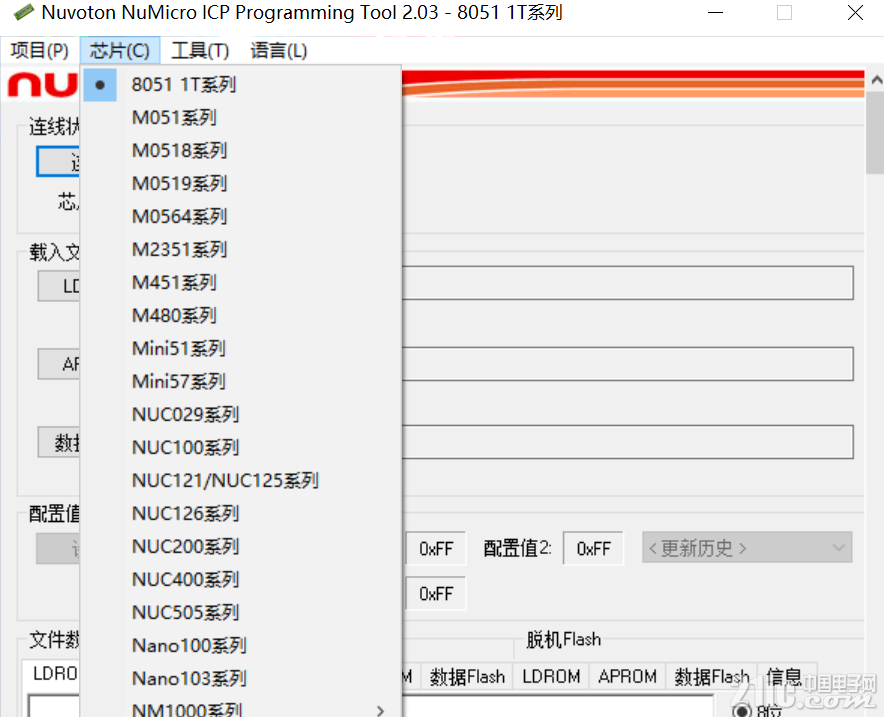Choose Nano100系列 from chip list

tap(241, 645)
